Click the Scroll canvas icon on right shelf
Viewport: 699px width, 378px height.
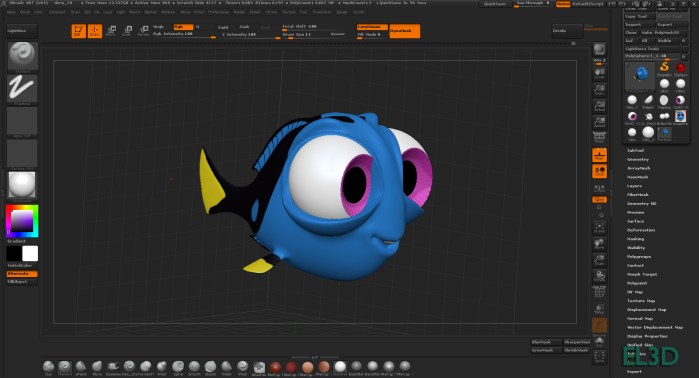click(600, 73)
